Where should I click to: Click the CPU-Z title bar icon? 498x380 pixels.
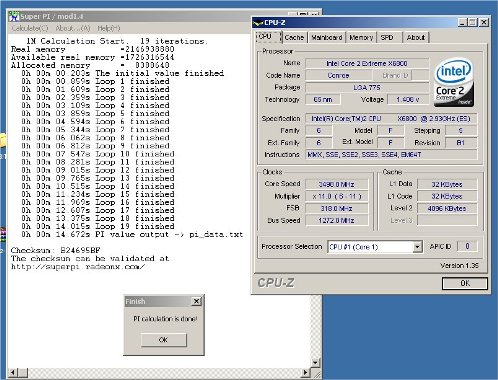[258, 23]
